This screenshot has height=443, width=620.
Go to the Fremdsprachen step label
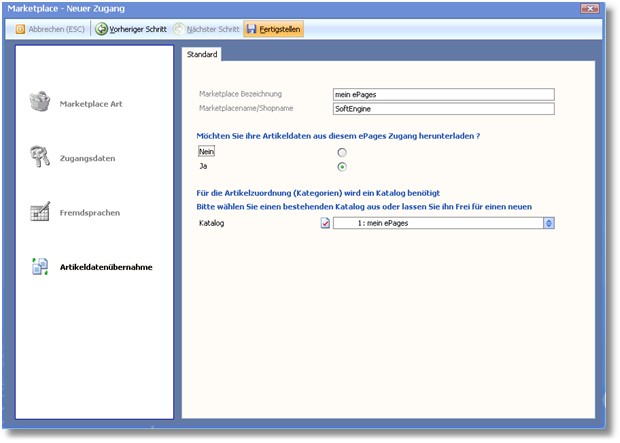point(92,213)
